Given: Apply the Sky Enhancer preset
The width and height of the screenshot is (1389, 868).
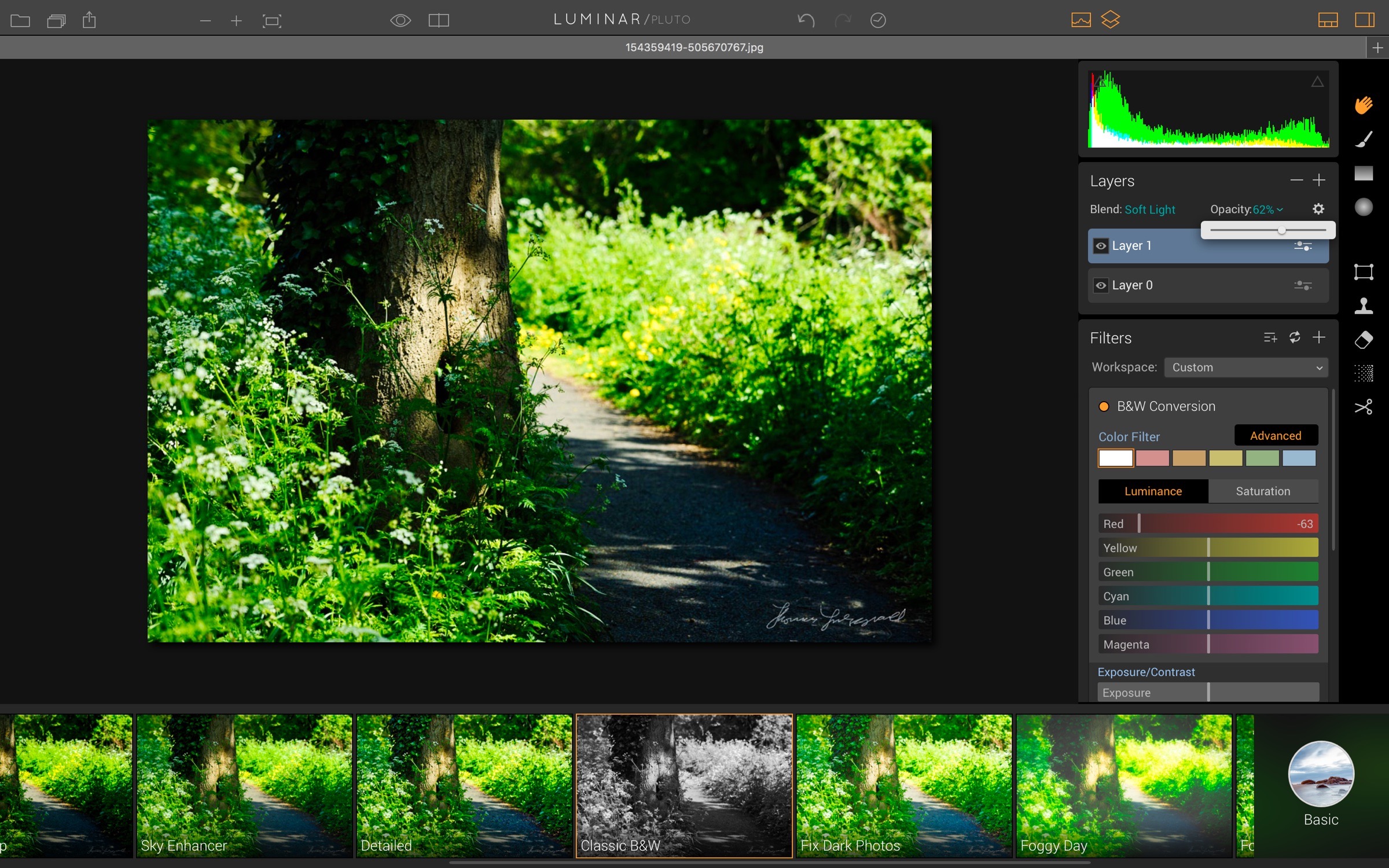Looking at the screenshot, I should point(244,786).
